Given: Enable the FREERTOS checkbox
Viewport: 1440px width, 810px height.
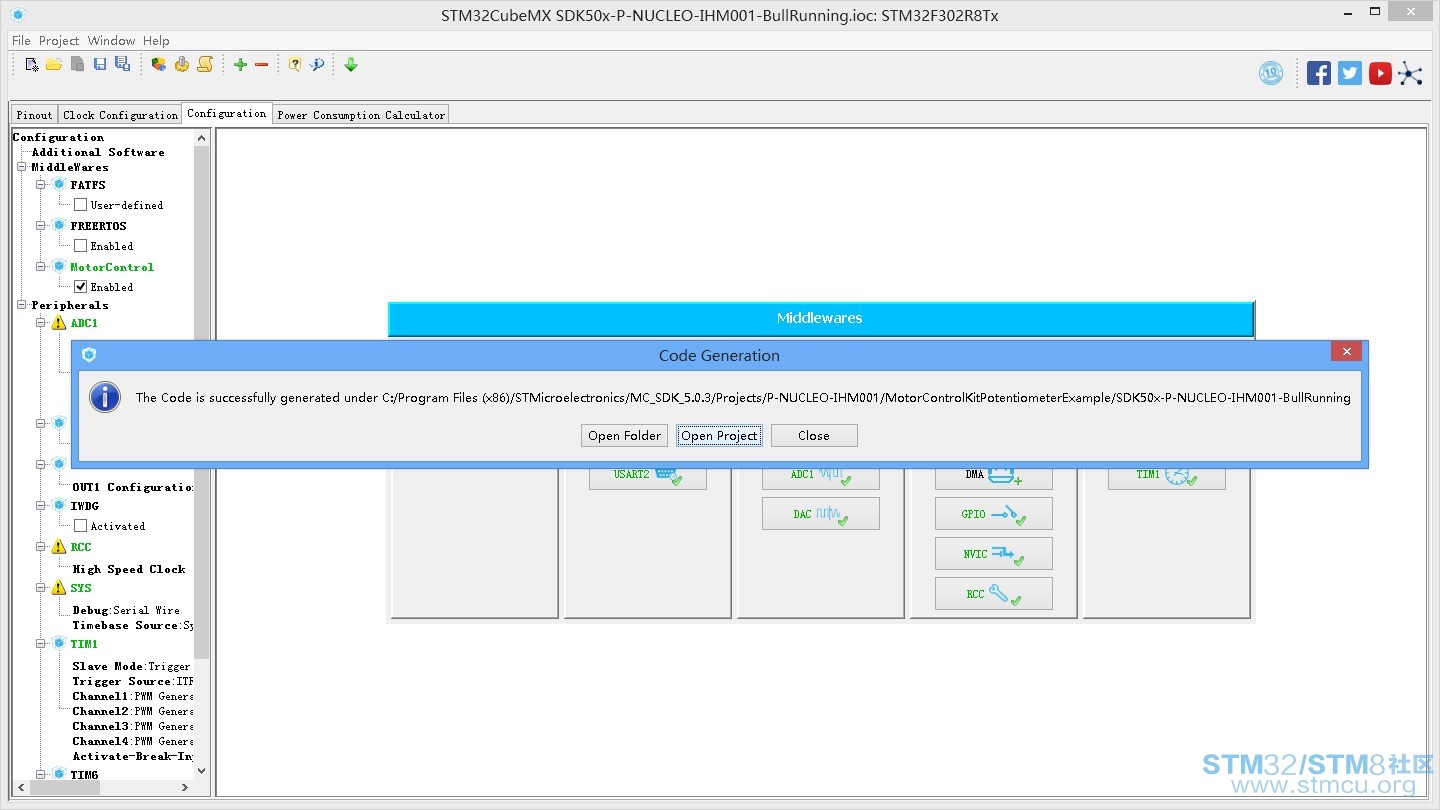Looking at the screenshot, I should click(81, 246).
